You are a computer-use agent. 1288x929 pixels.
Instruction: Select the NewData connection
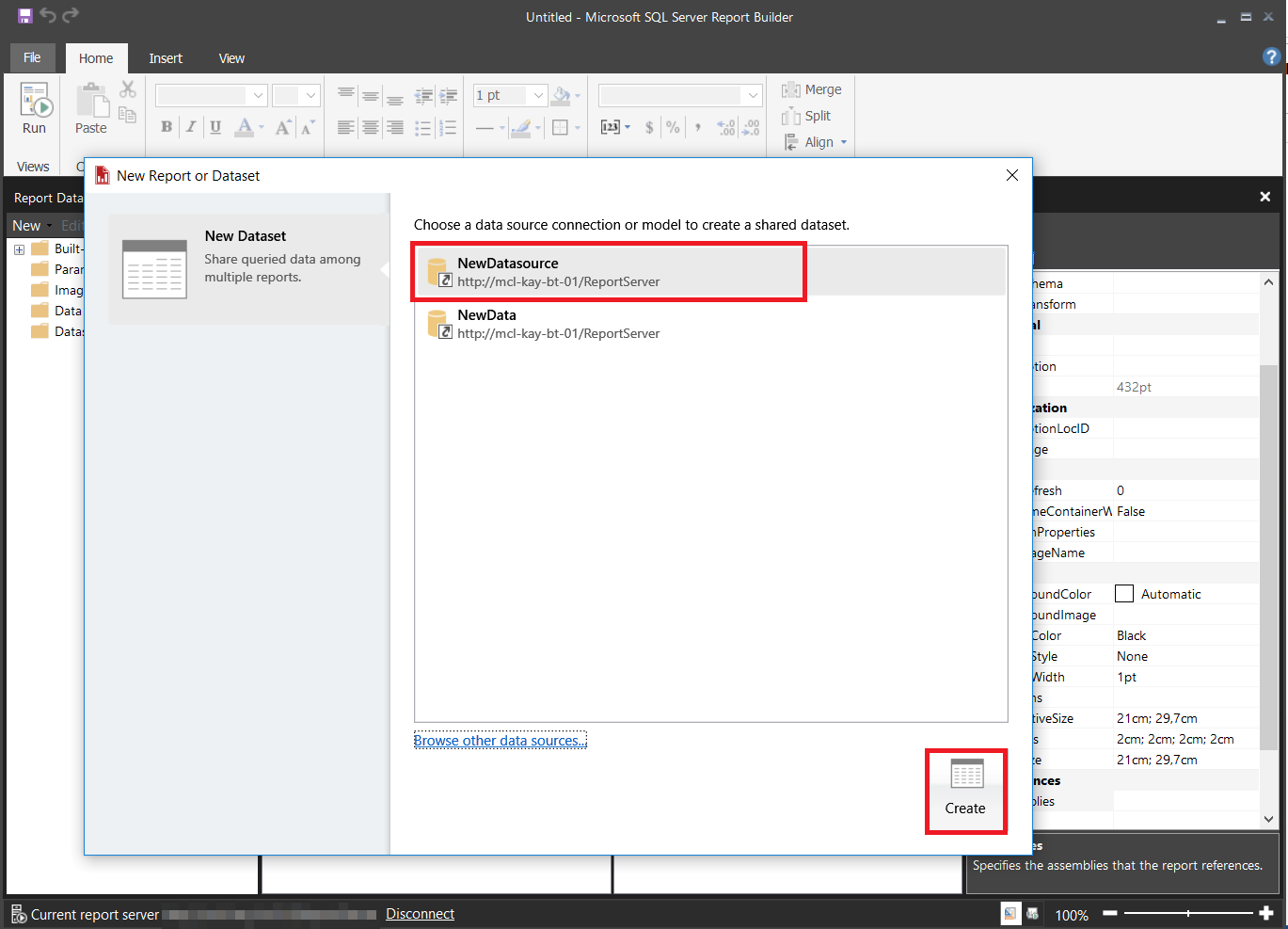coord(710,324)
